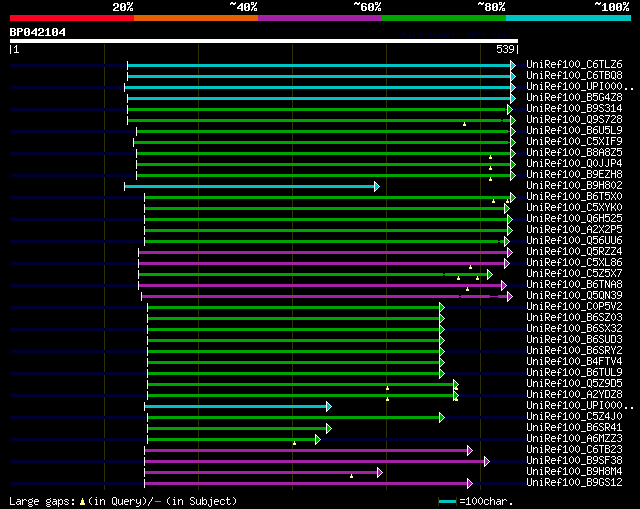Click the purple ~60% identity legend segment
The width and height of the screenshot is (640, 509).
(320, 18)
